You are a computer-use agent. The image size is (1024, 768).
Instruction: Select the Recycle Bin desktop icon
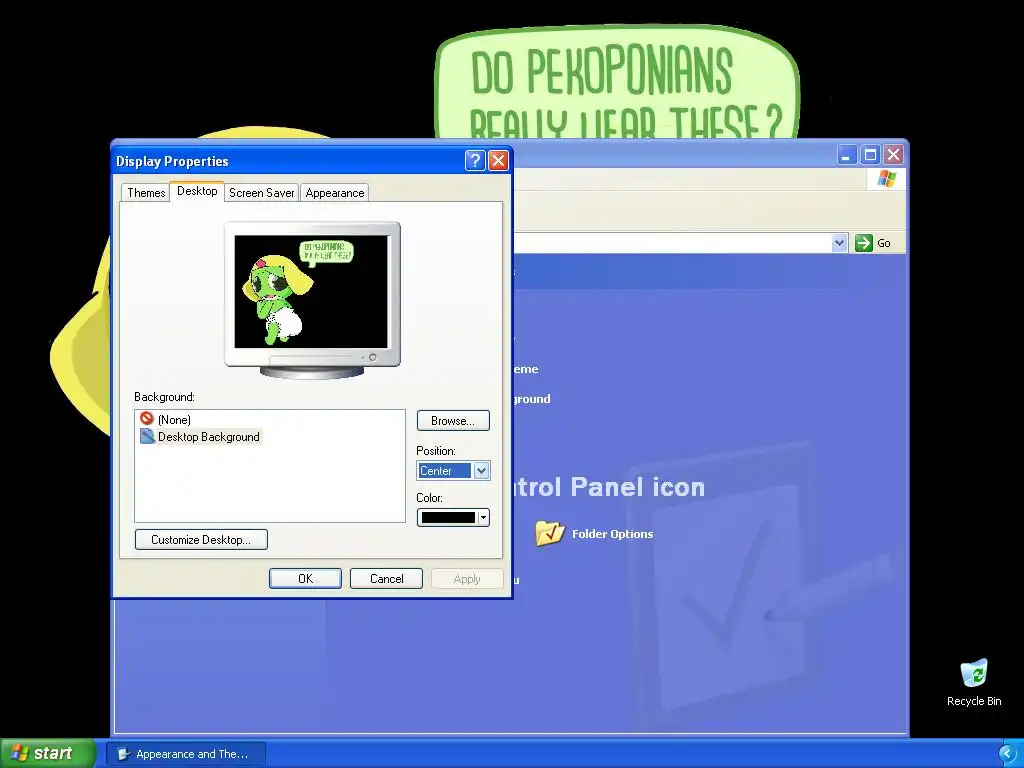tap(973, 683)
